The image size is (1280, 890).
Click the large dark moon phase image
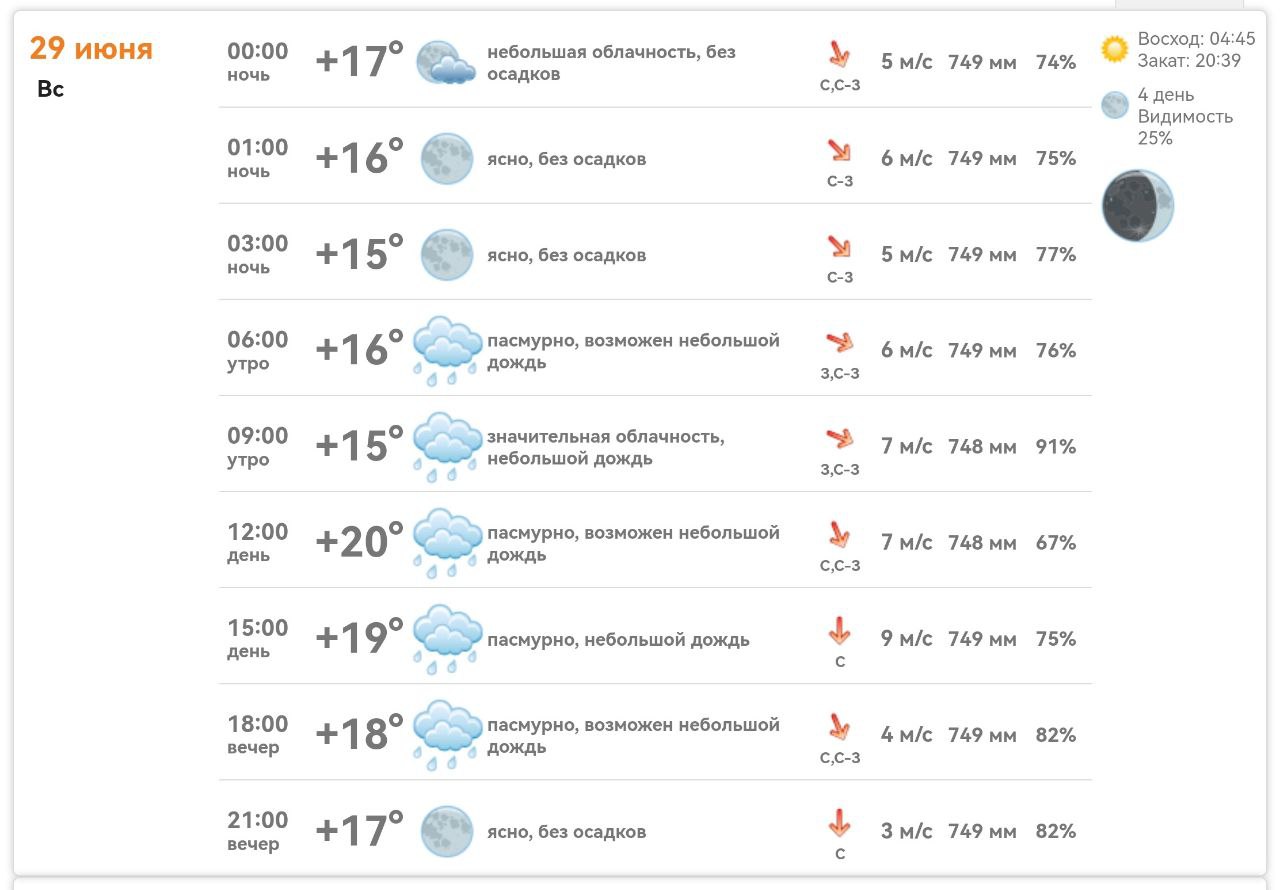[x=1138, y=205]
